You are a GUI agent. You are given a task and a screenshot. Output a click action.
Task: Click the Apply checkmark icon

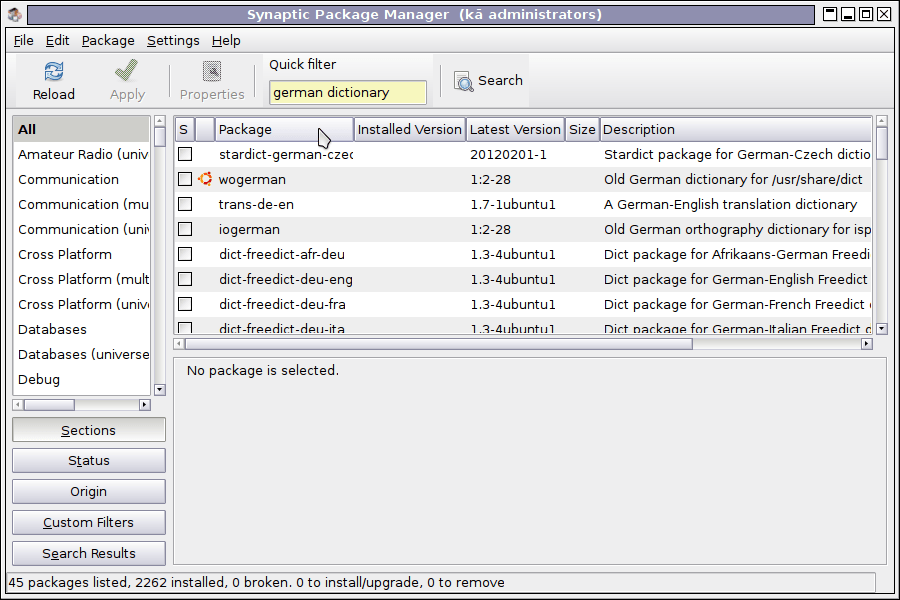coord(127,71)
